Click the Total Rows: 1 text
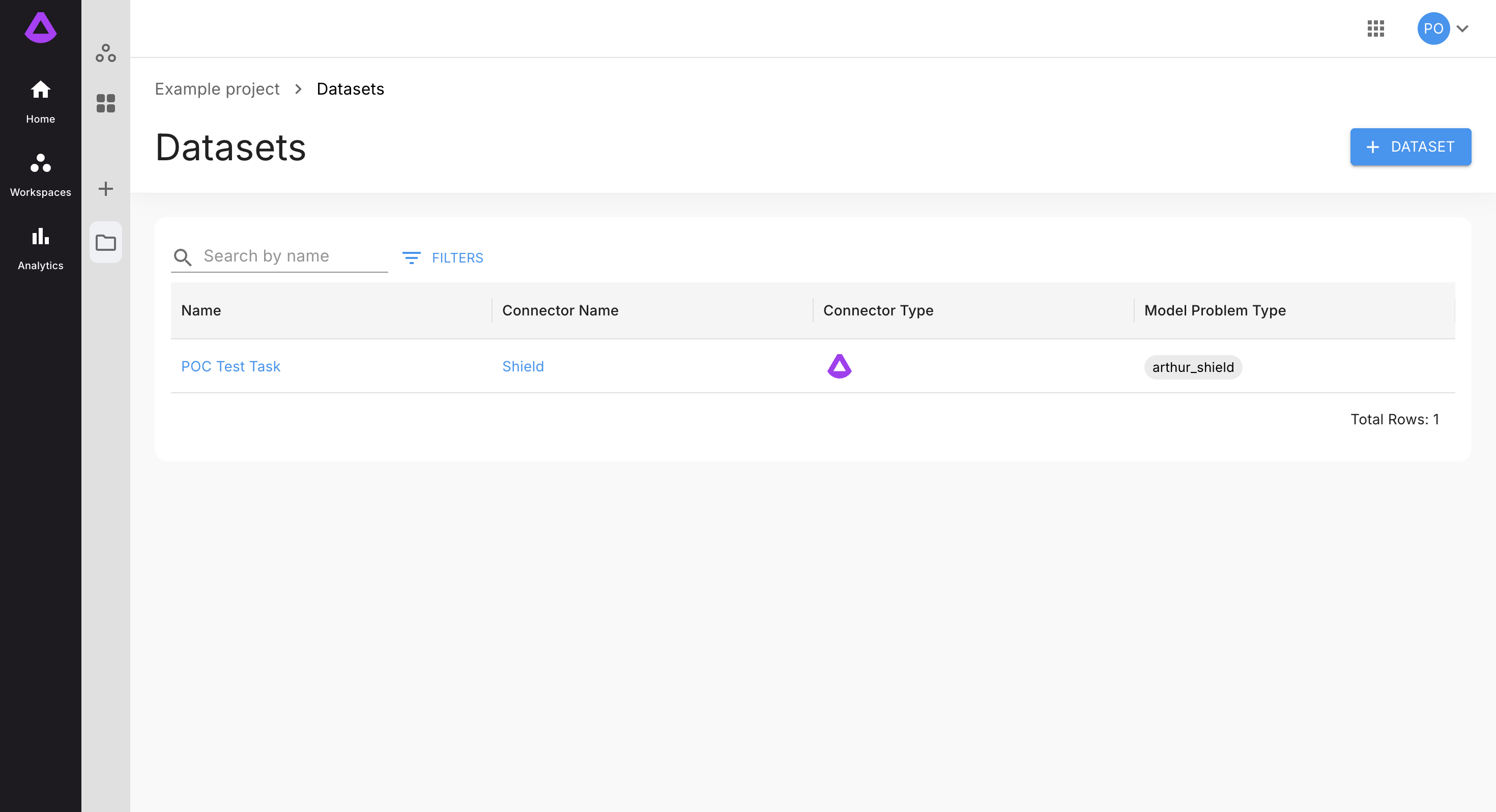Image resolution: width=1496 pixels, height=812 pixels. tap(1394, 419)
